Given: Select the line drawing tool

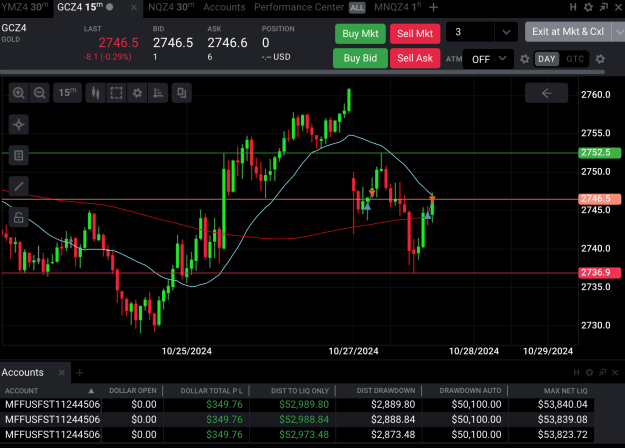Looking at the screenshot, I should click(x=19, y=186).
